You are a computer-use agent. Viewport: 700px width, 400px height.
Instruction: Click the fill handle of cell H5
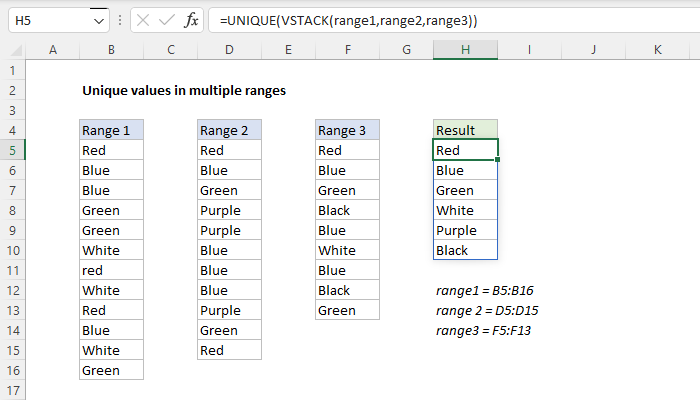[497, 160]
